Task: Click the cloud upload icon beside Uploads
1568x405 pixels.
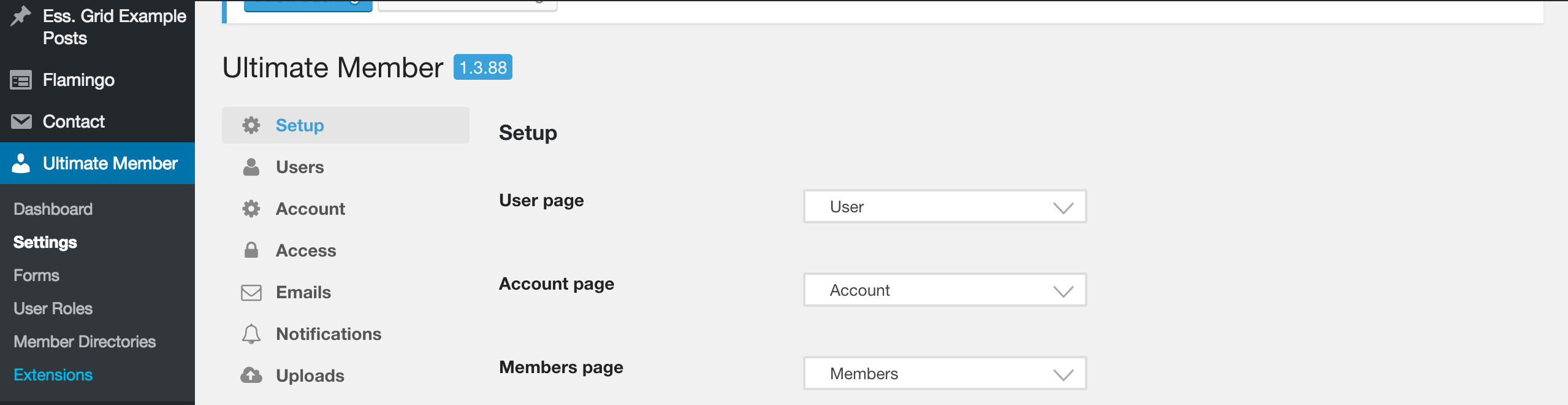Action: pyautogui.click(x=251, y=376)
